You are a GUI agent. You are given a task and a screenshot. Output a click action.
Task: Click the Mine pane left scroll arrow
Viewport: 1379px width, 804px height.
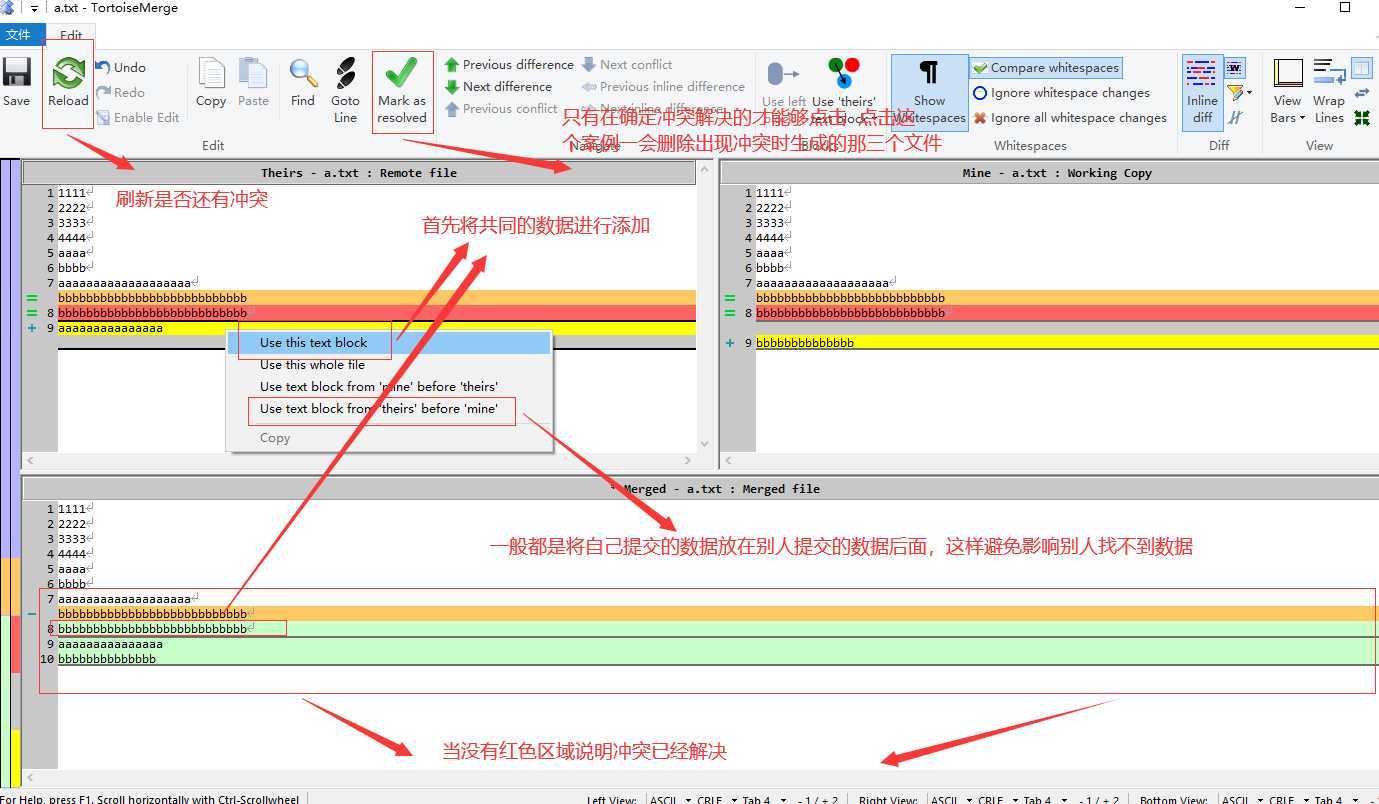[728, 461]
